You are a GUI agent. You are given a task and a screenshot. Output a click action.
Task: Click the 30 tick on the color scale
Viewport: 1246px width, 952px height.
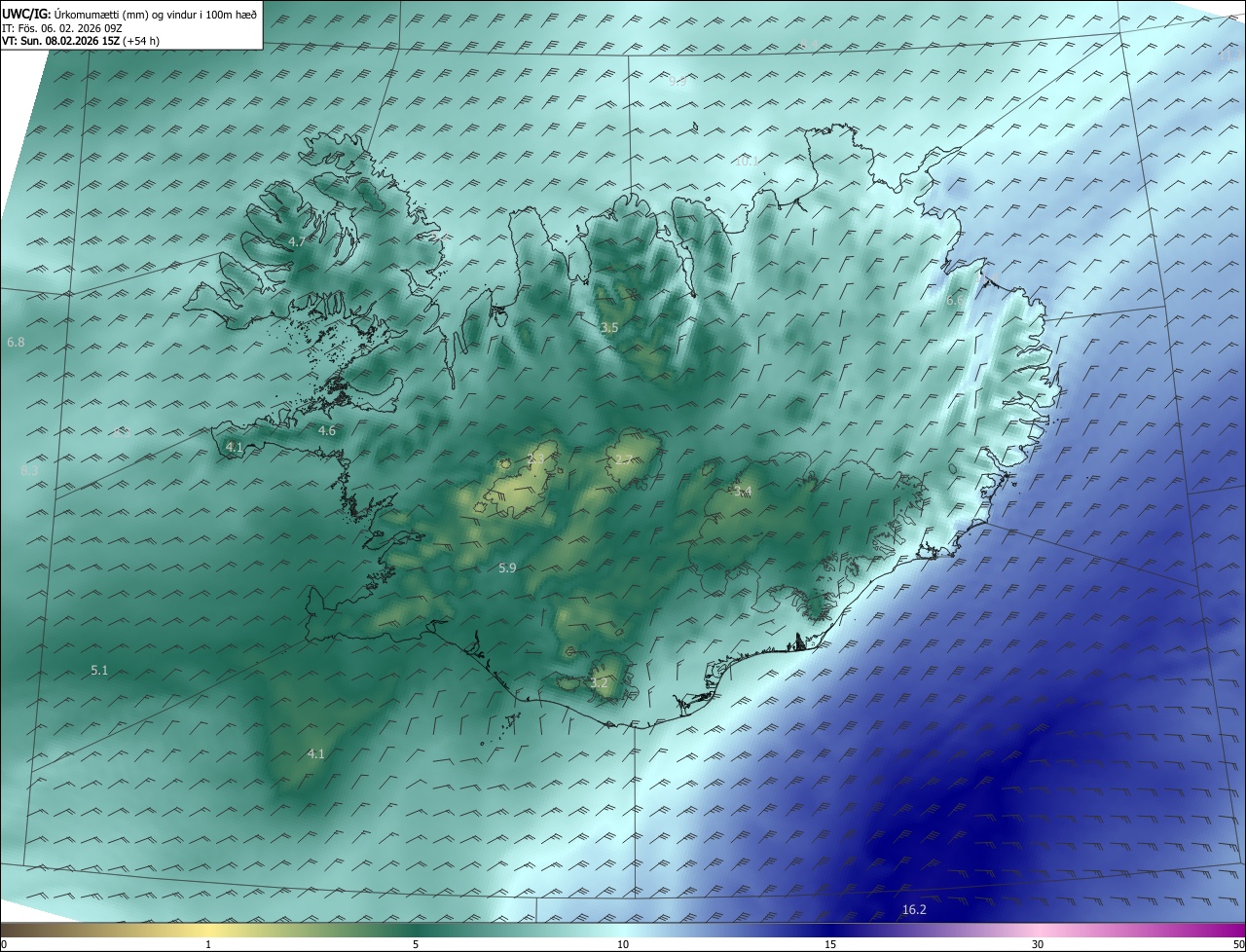click(1038, 945)
